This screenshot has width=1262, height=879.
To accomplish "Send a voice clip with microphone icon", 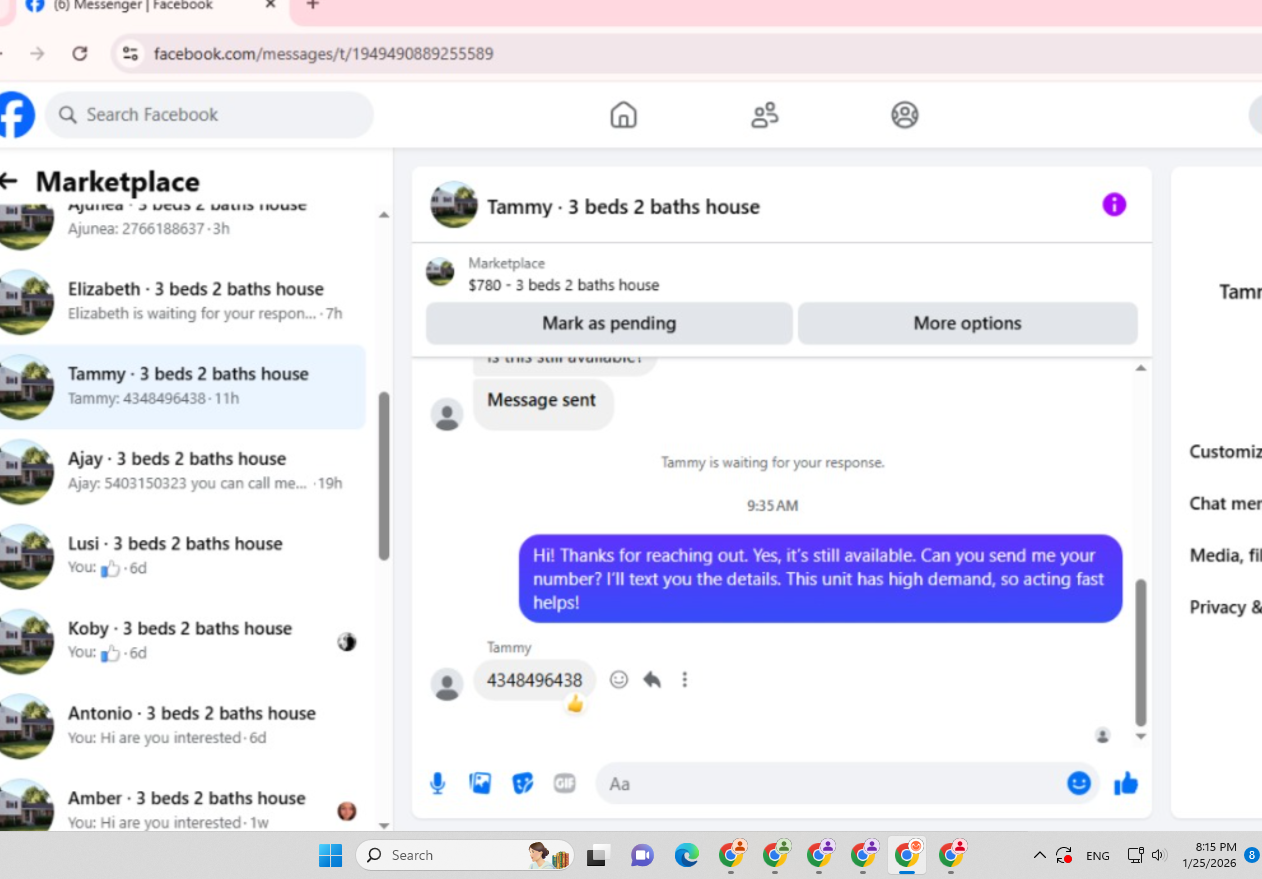I will pos(437,783).
